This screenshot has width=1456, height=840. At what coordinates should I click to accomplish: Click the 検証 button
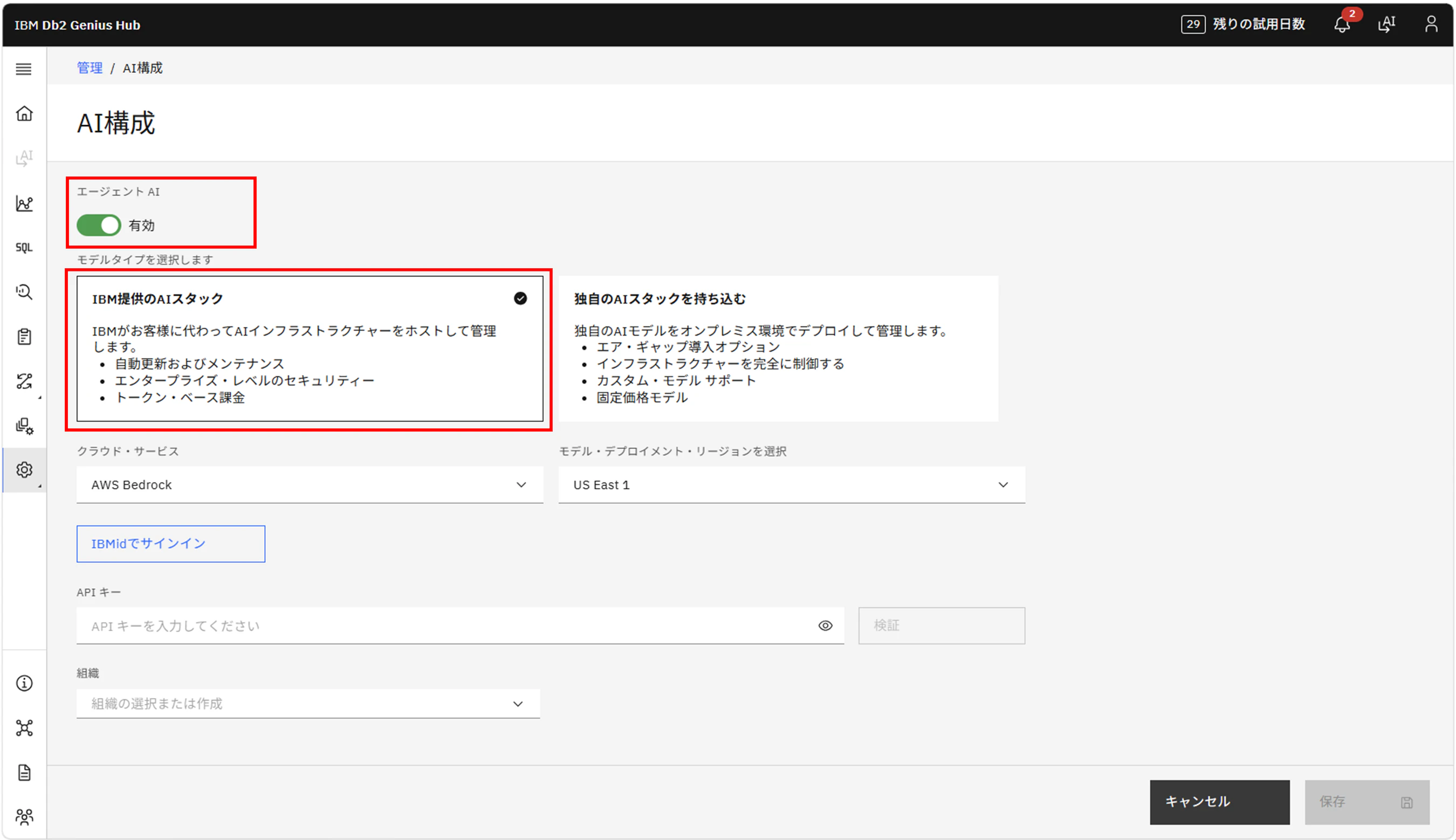[x=941, y=625]
